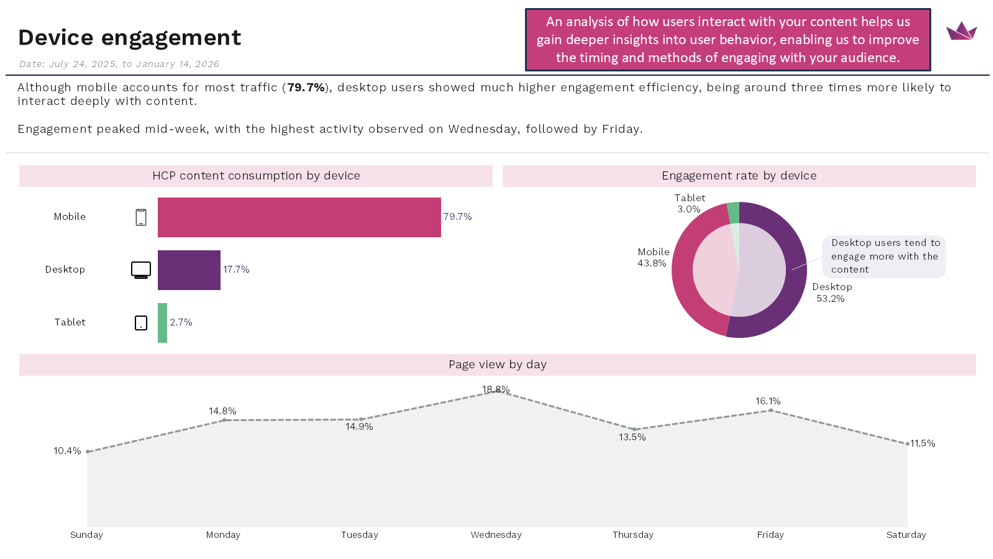
Task: Select the purple Desktop bar
Action: pyautogui.click(x=189, y=270)
